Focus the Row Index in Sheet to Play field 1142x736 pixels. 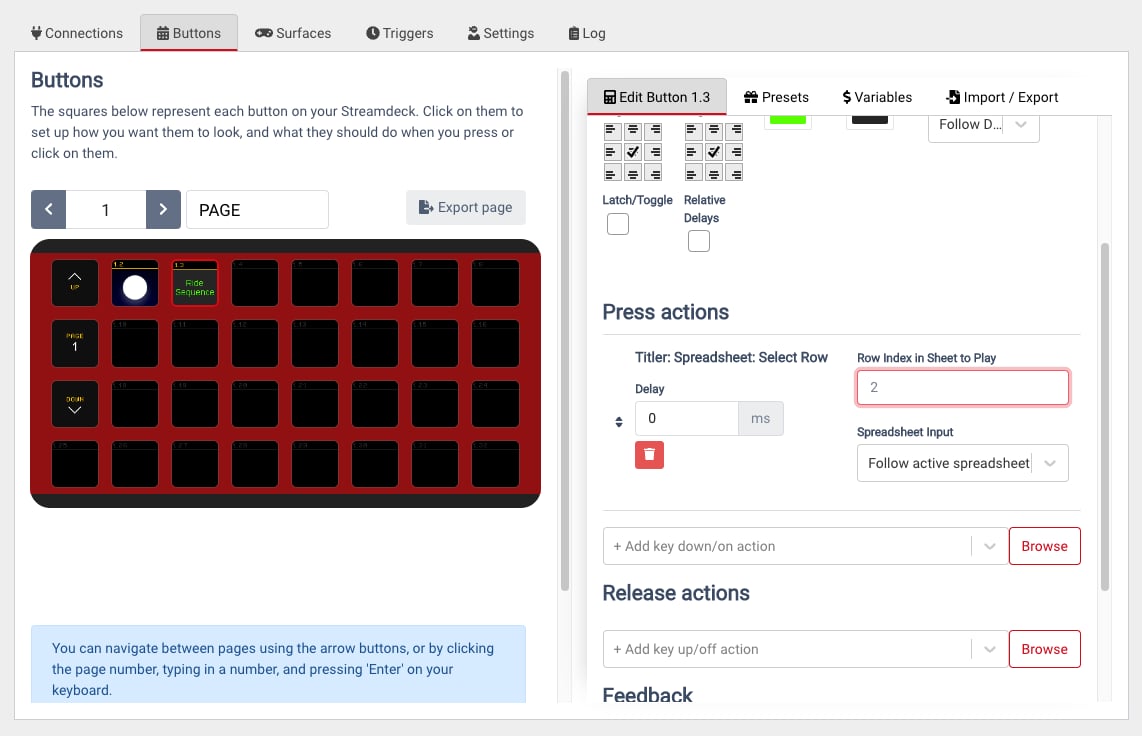pos(962,387)
